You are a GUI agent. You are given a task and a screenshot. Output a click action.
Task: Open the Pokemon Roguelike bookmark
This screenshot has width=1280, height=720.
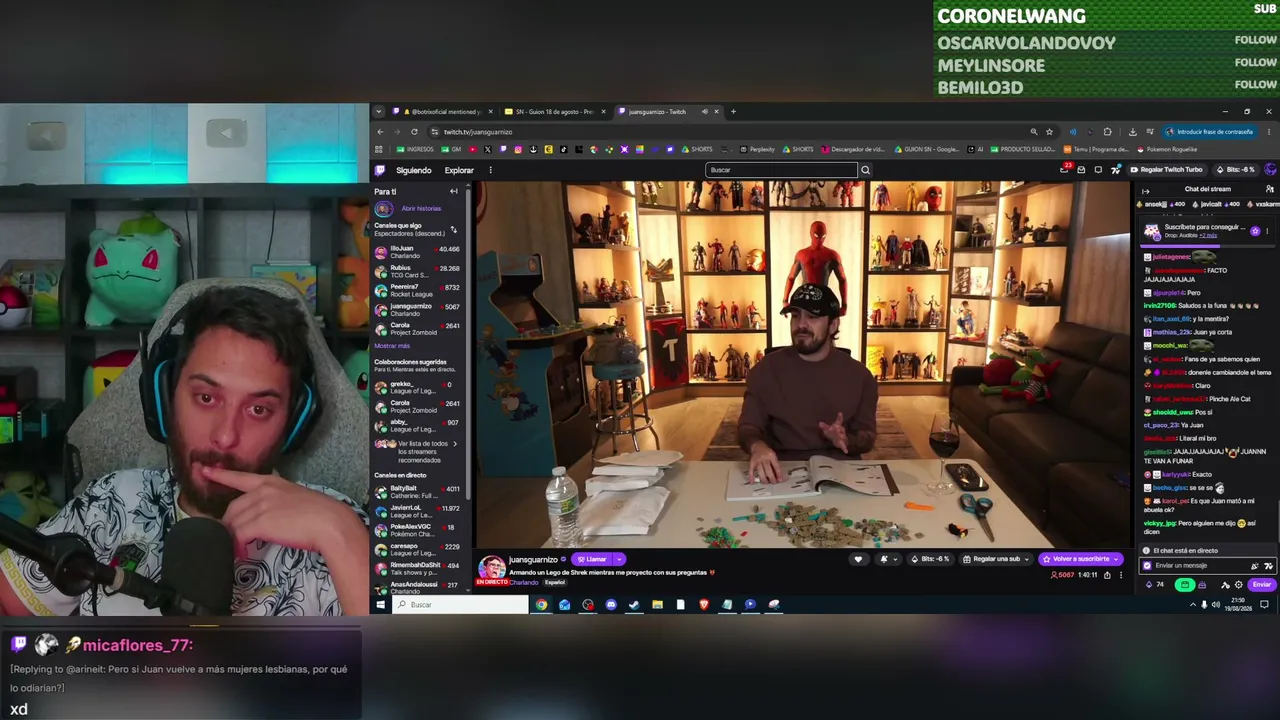[x=1167, y=150]
